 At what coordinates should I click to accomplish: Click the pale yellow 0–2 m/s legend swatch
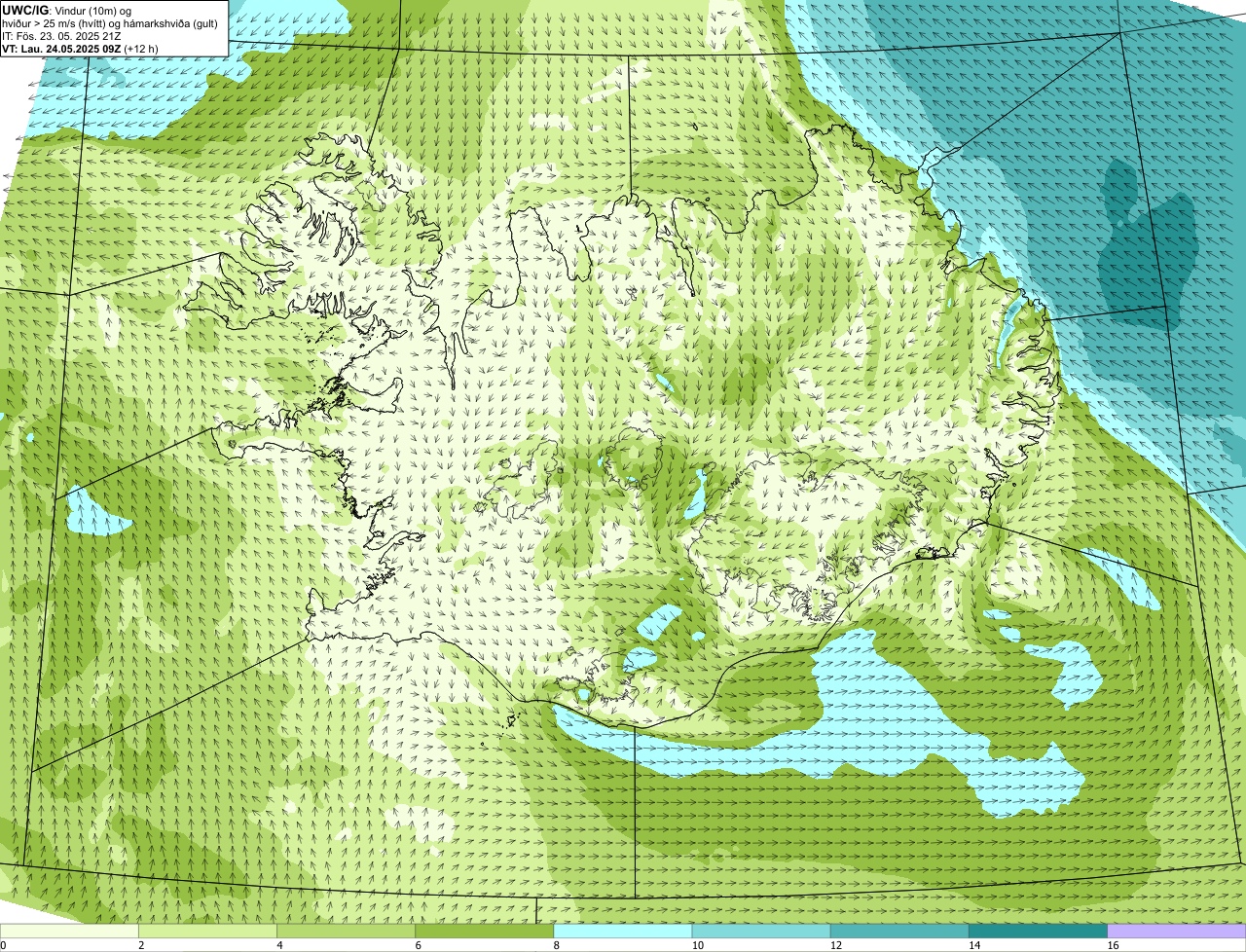69,932
